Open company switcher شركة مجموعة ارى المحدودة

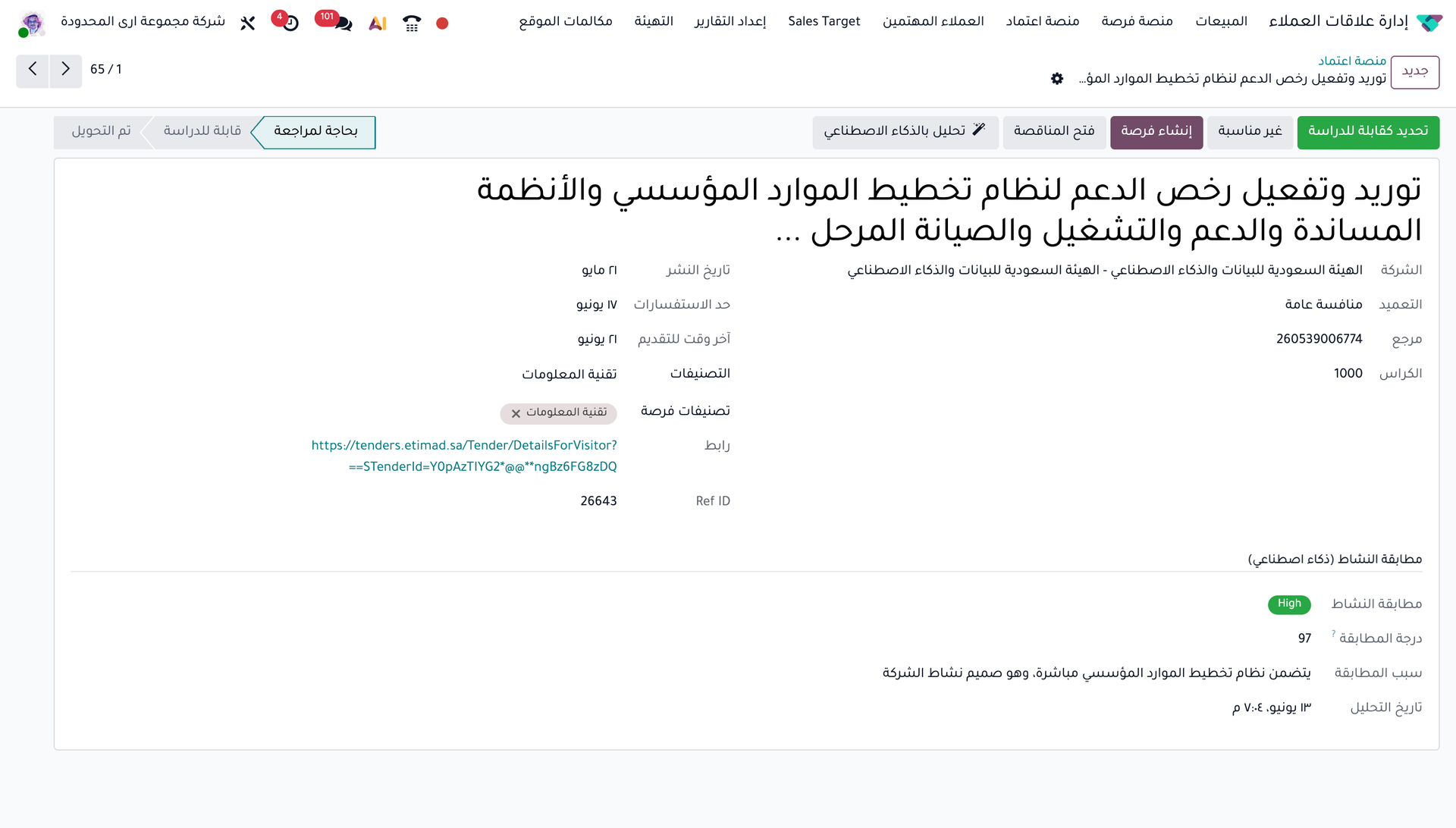[x=143, y=21]
